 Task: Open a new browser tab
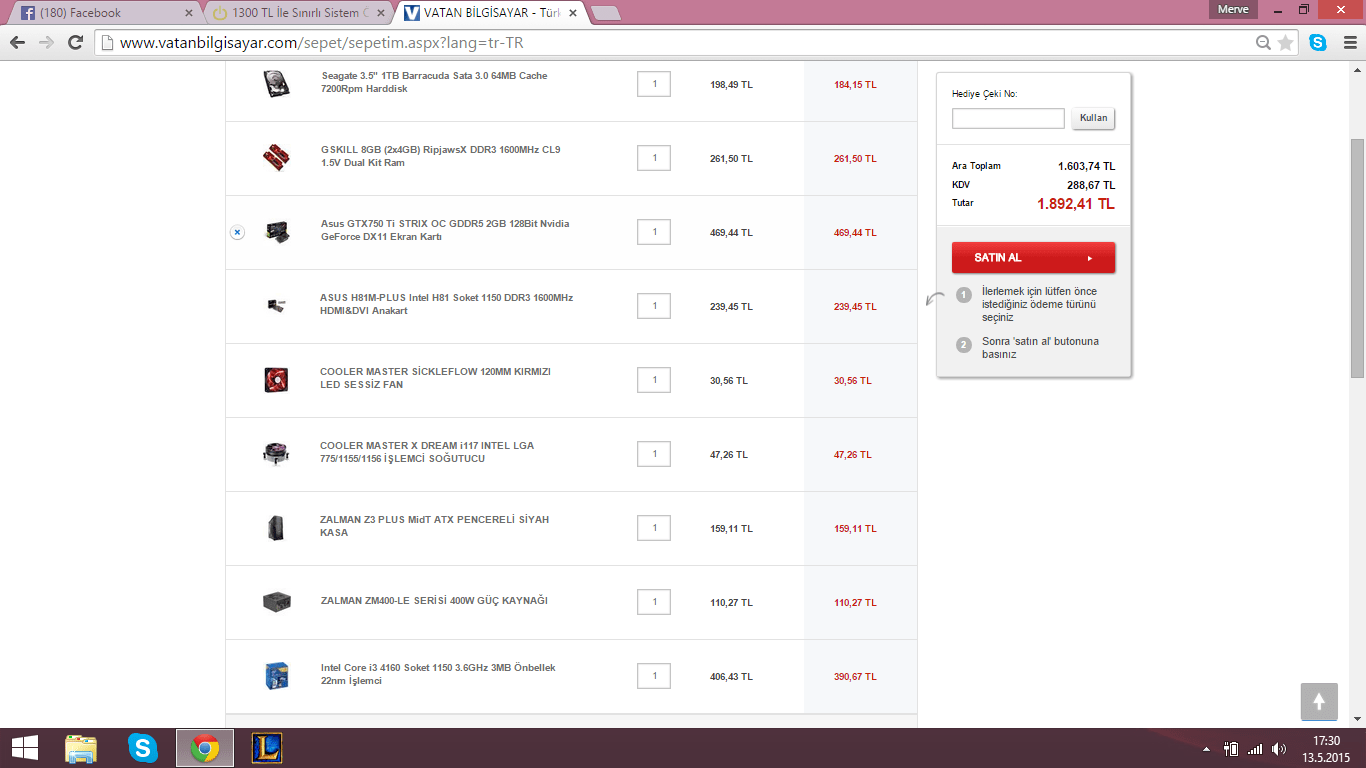coord(606,13)
